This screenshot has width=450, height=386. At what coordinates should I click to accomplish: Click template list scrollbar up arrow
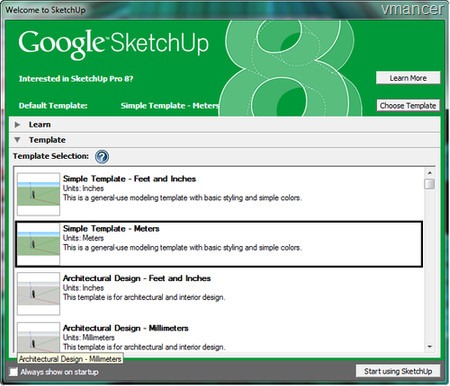click(430, 173)
